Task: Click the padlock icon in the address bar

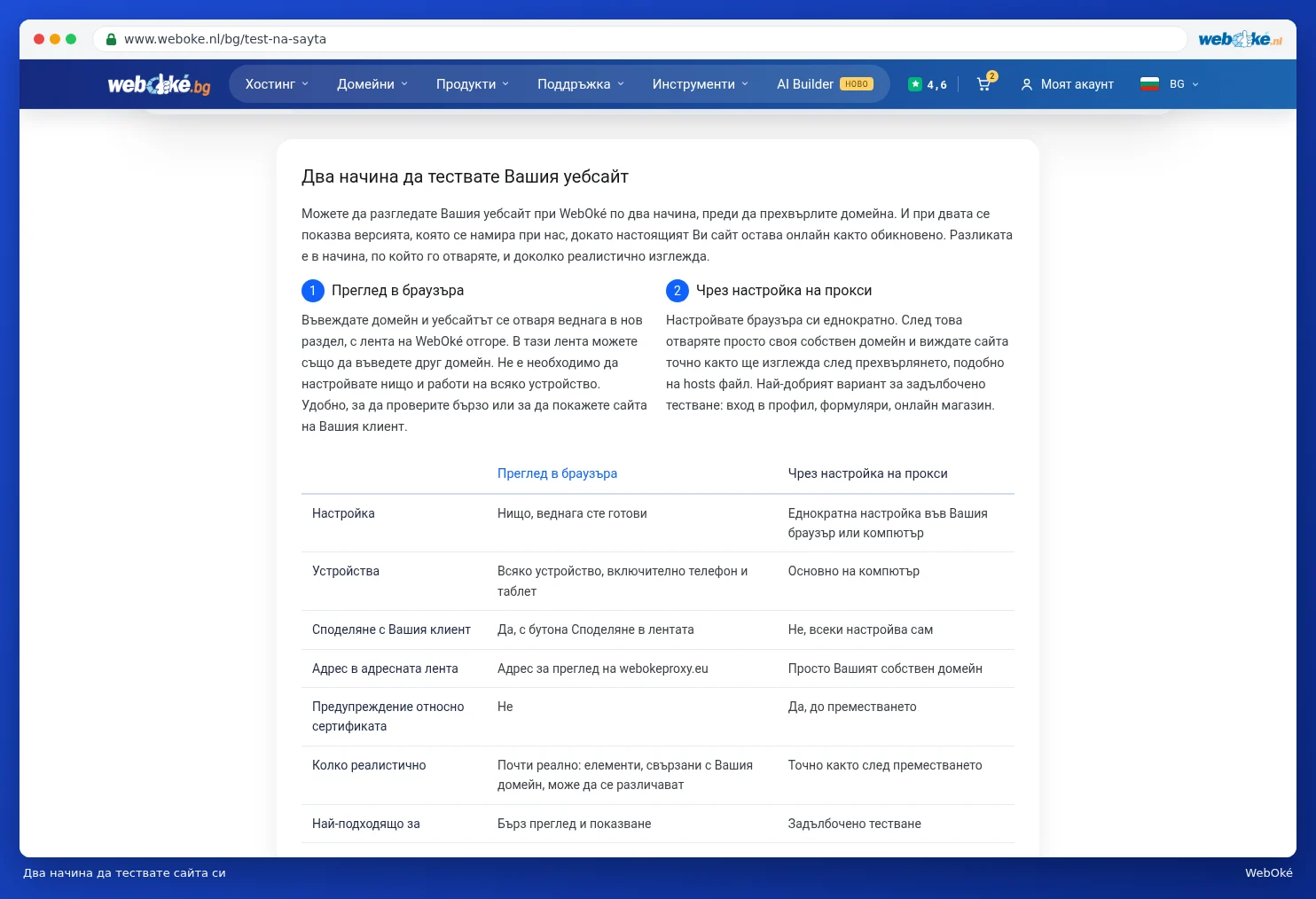Action: (x=112, y=39)
